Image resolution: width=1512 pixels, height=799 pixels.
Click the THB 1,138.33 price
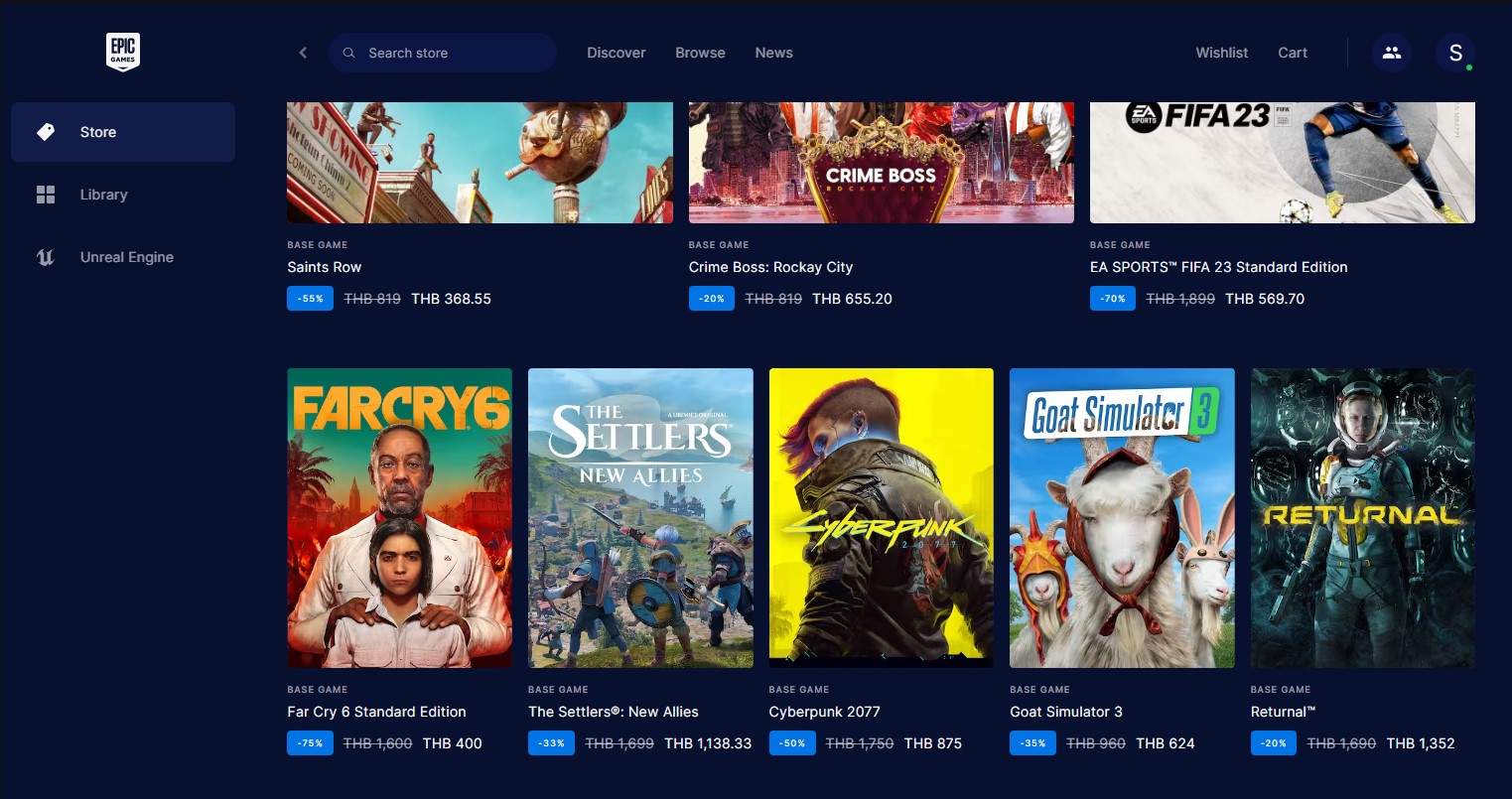[708, 743]
